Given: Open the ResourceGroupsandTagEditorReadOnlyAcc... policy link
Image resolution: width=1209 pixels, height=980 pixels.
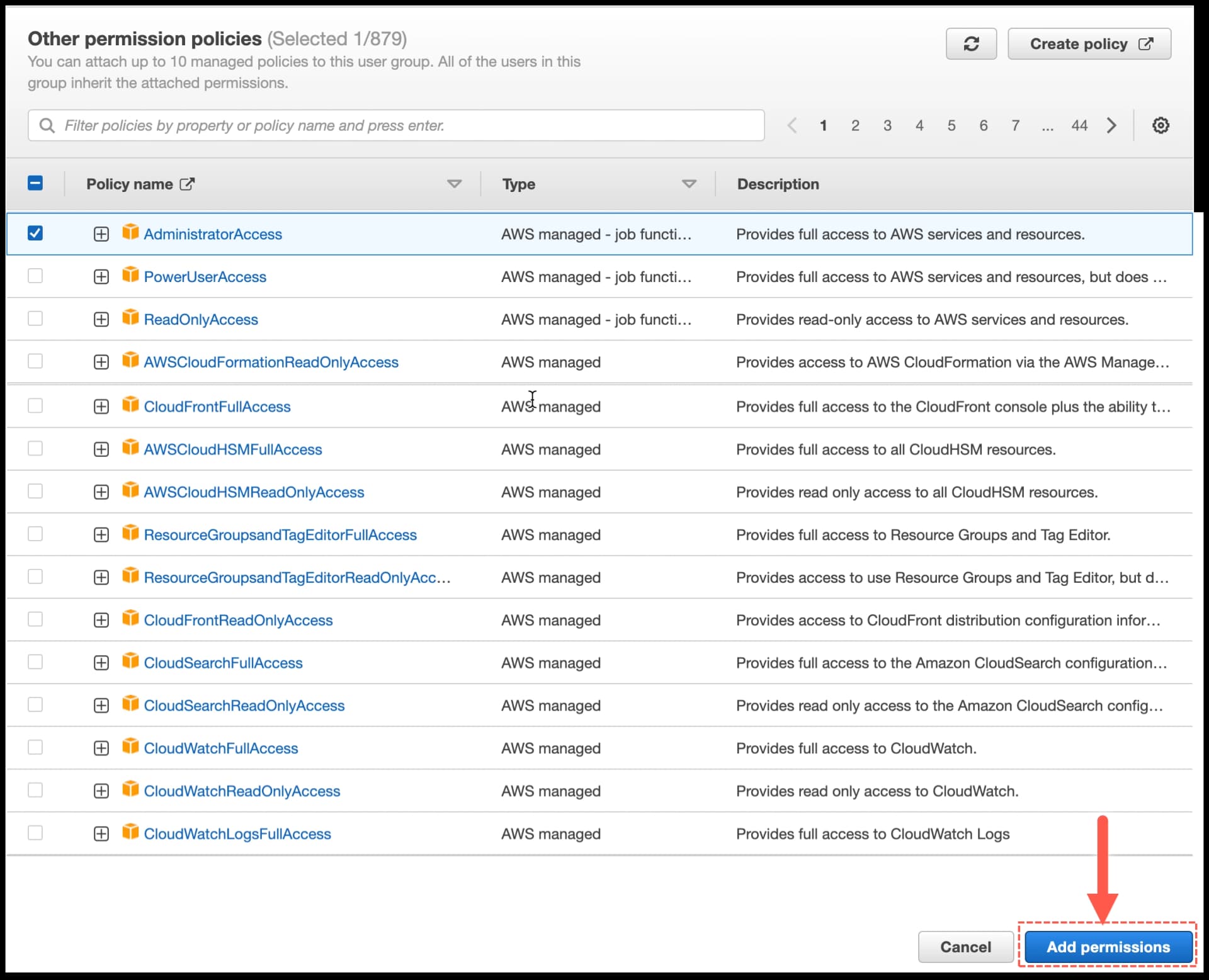Looking at the screenshot, I should click(x=297, y=578).
